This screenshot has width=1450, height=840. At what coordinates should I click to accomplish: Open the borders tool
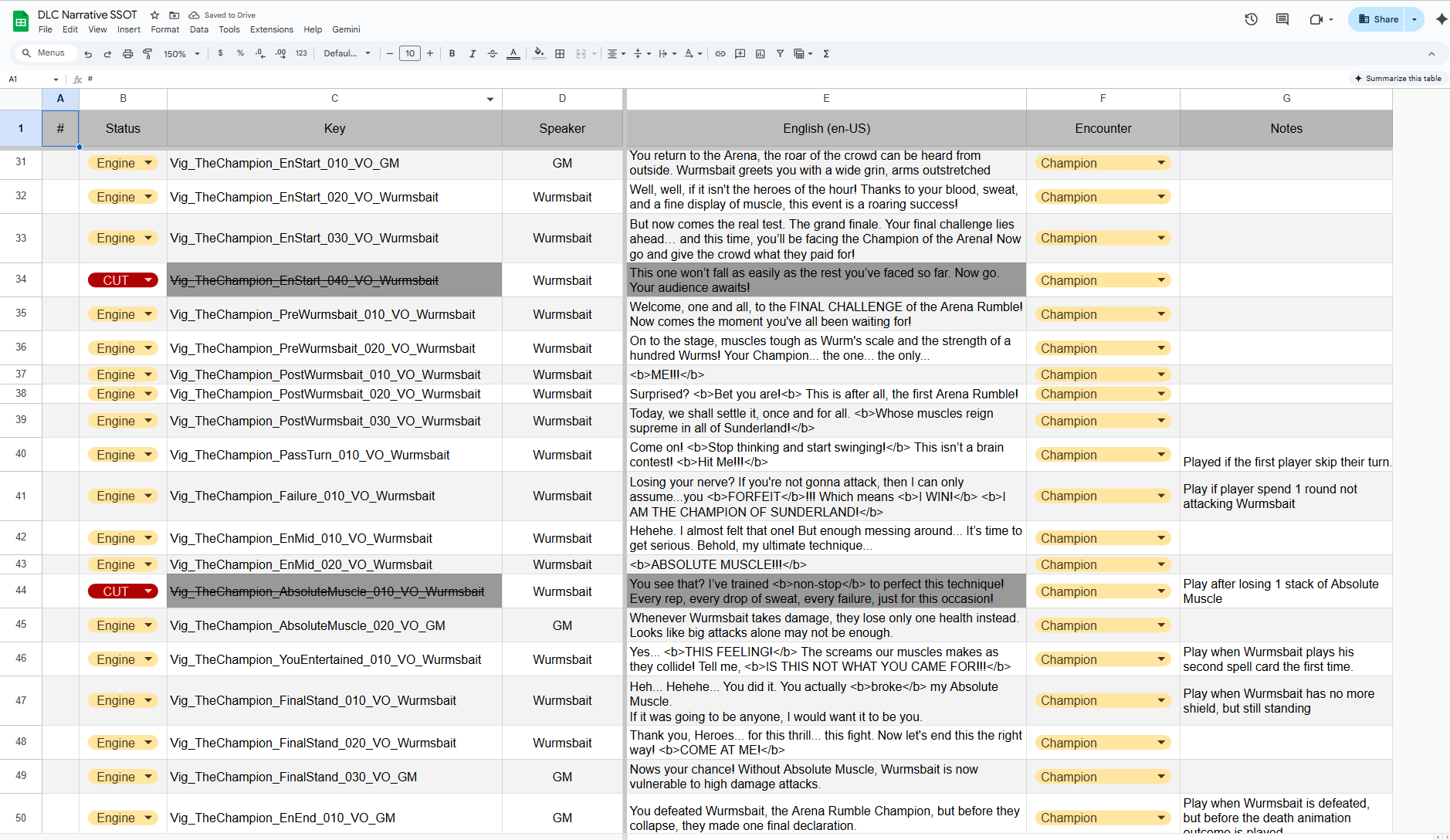tap(560, 53)
